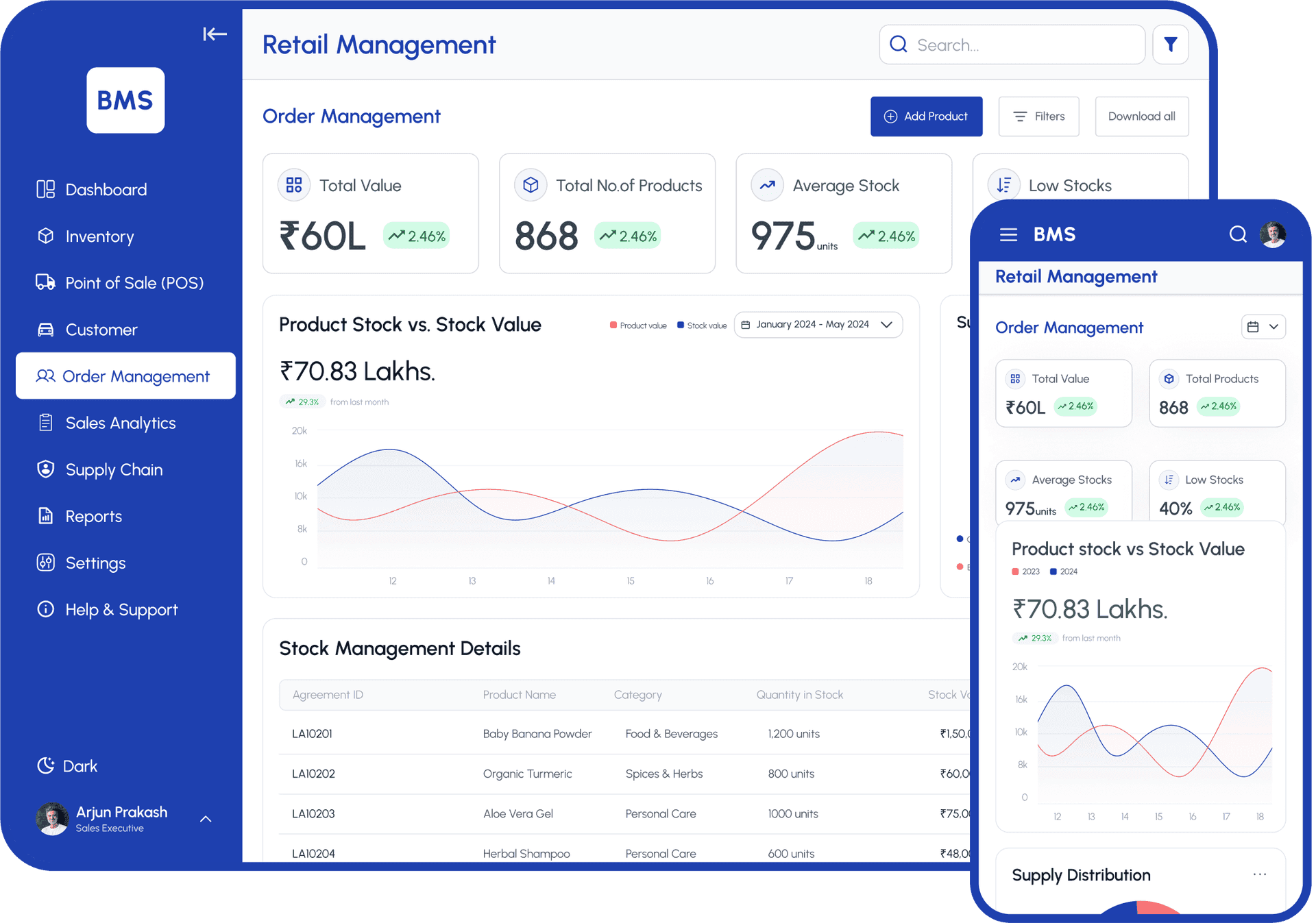
Task: Expand the calendar dropdown on mobile view
Action: 1263,327
